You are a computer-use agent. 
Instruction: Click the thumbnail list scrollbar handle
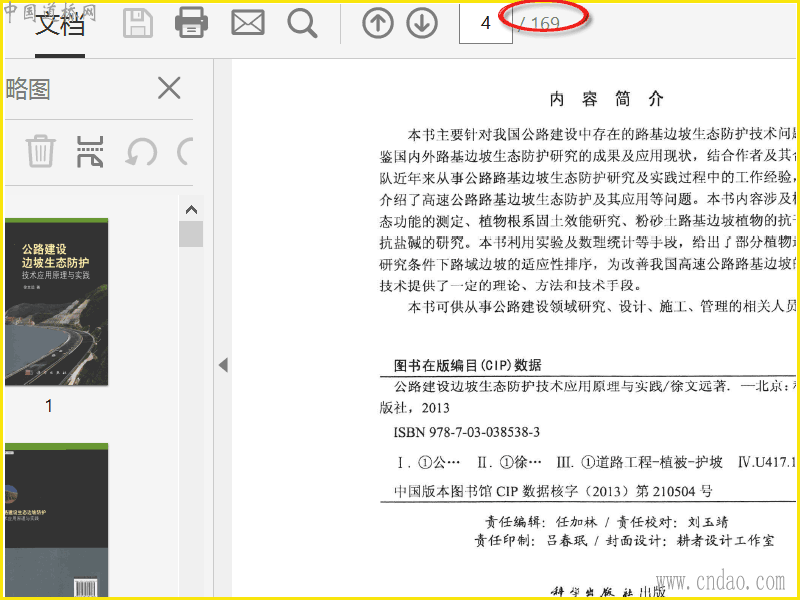click(x=191, y=234)
